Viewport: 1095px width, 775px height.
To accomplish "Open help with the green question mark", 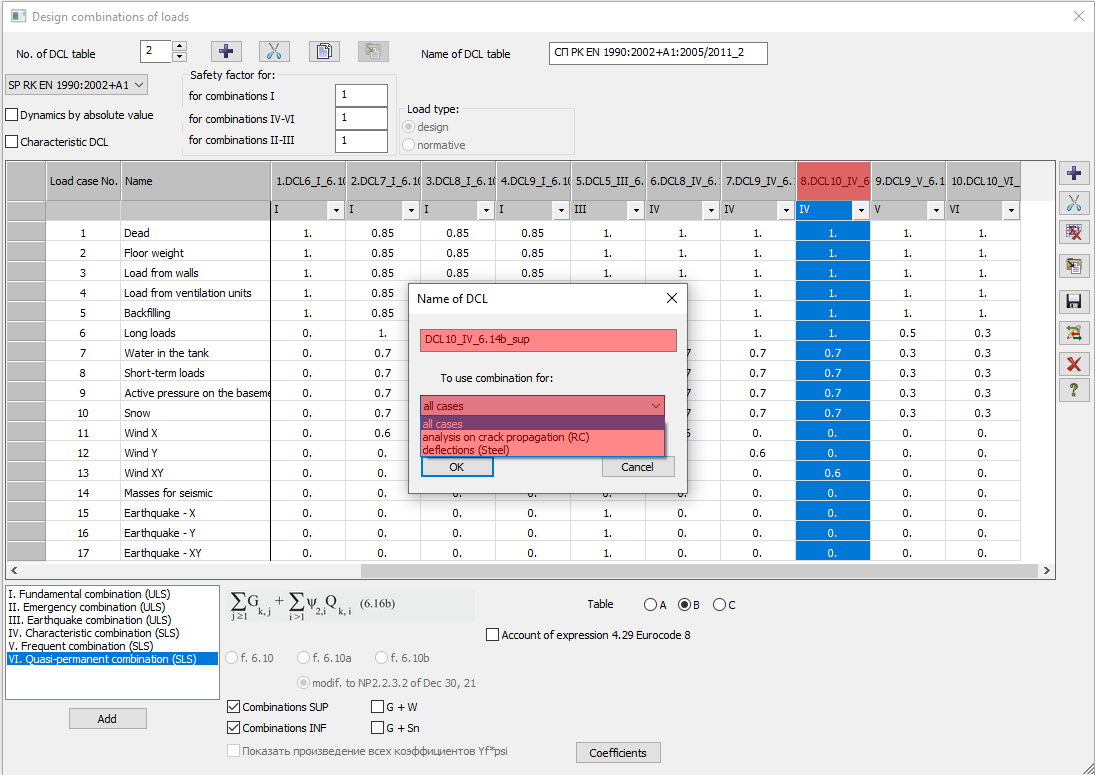I will point(1074,390).
